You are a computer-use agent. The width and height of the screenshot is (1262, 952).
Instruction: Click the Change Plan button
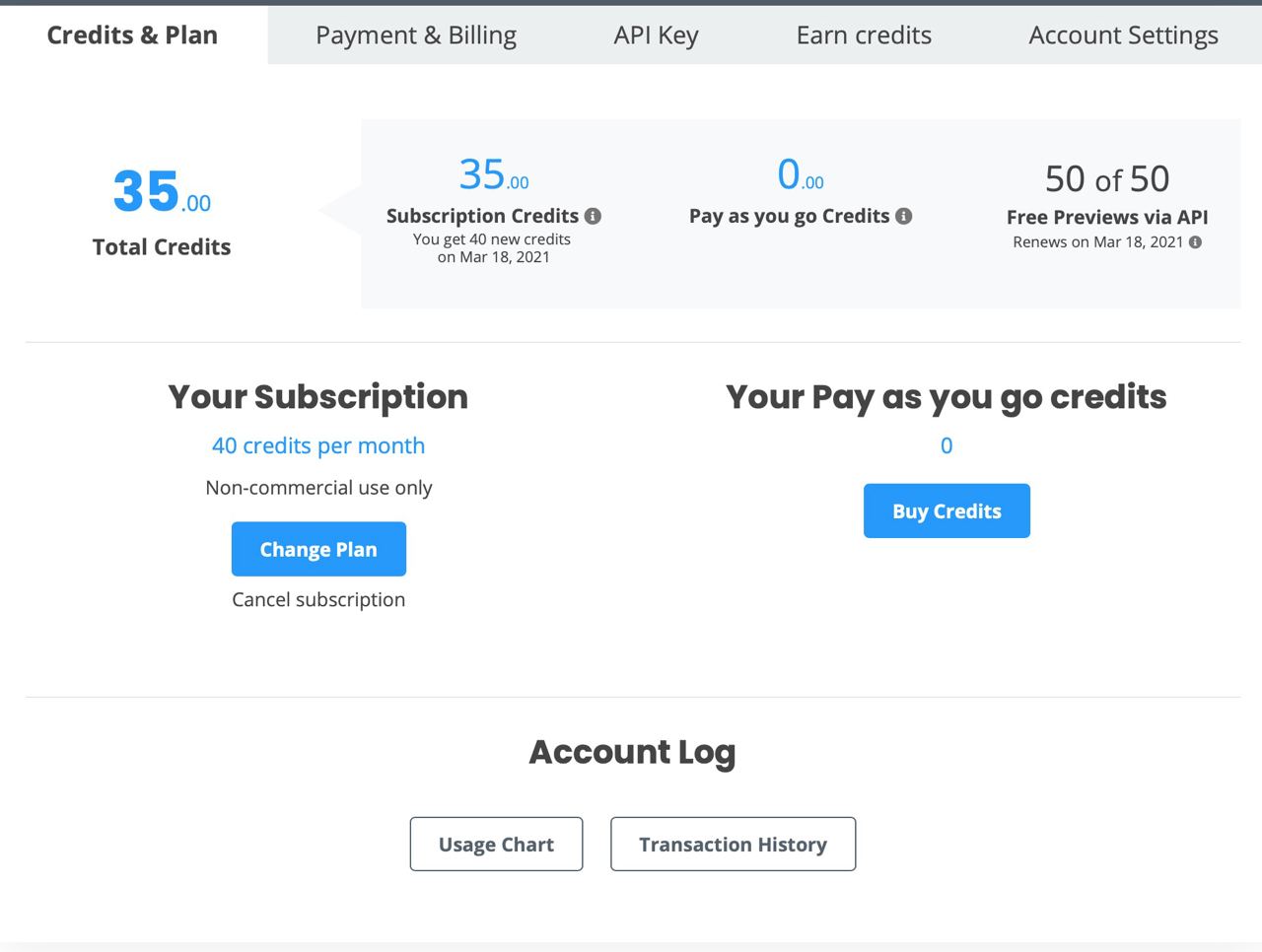(x=318, y=549)
